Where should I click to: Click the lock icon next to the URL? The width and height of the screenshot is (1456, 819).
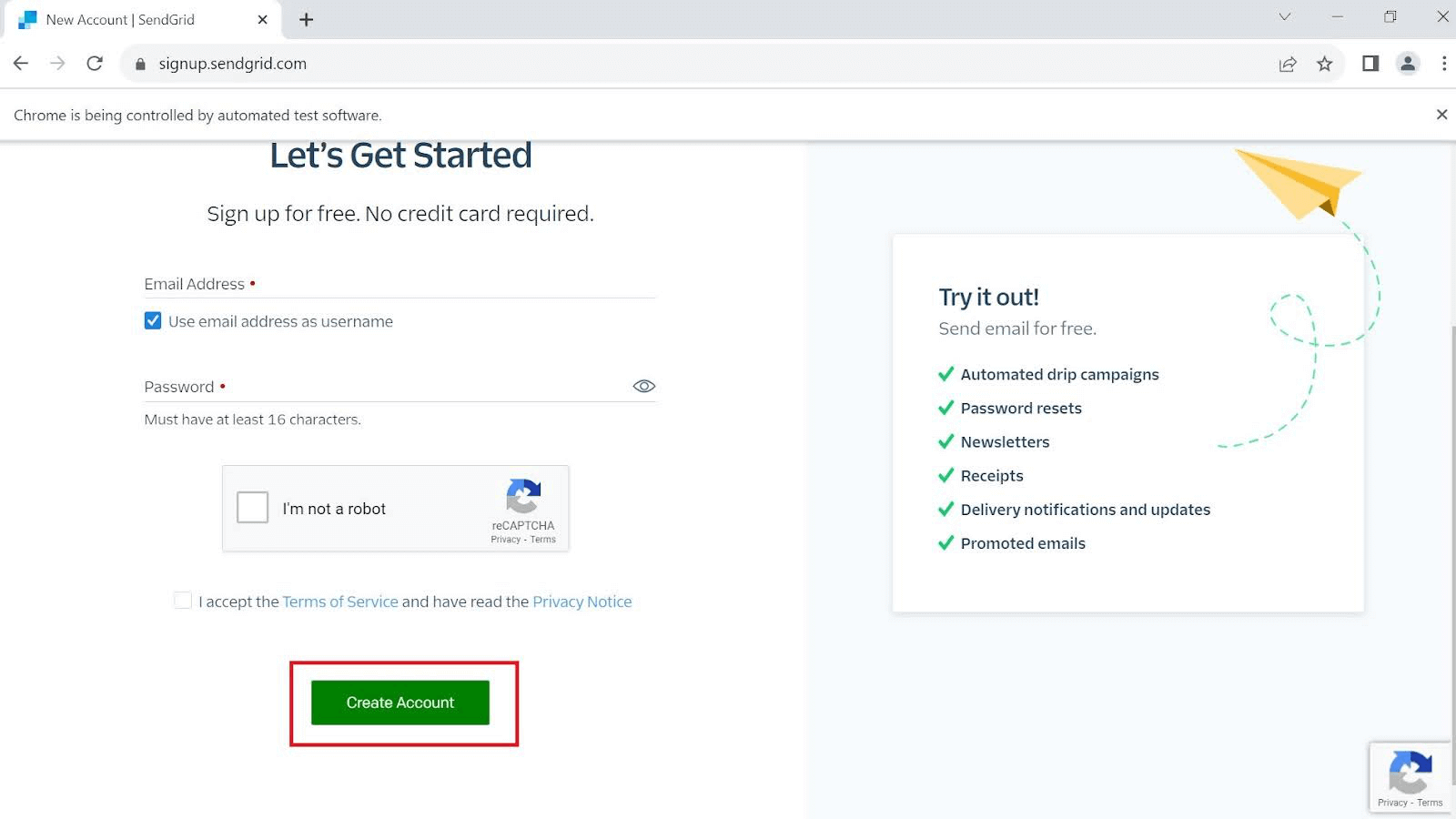(140, 64)
